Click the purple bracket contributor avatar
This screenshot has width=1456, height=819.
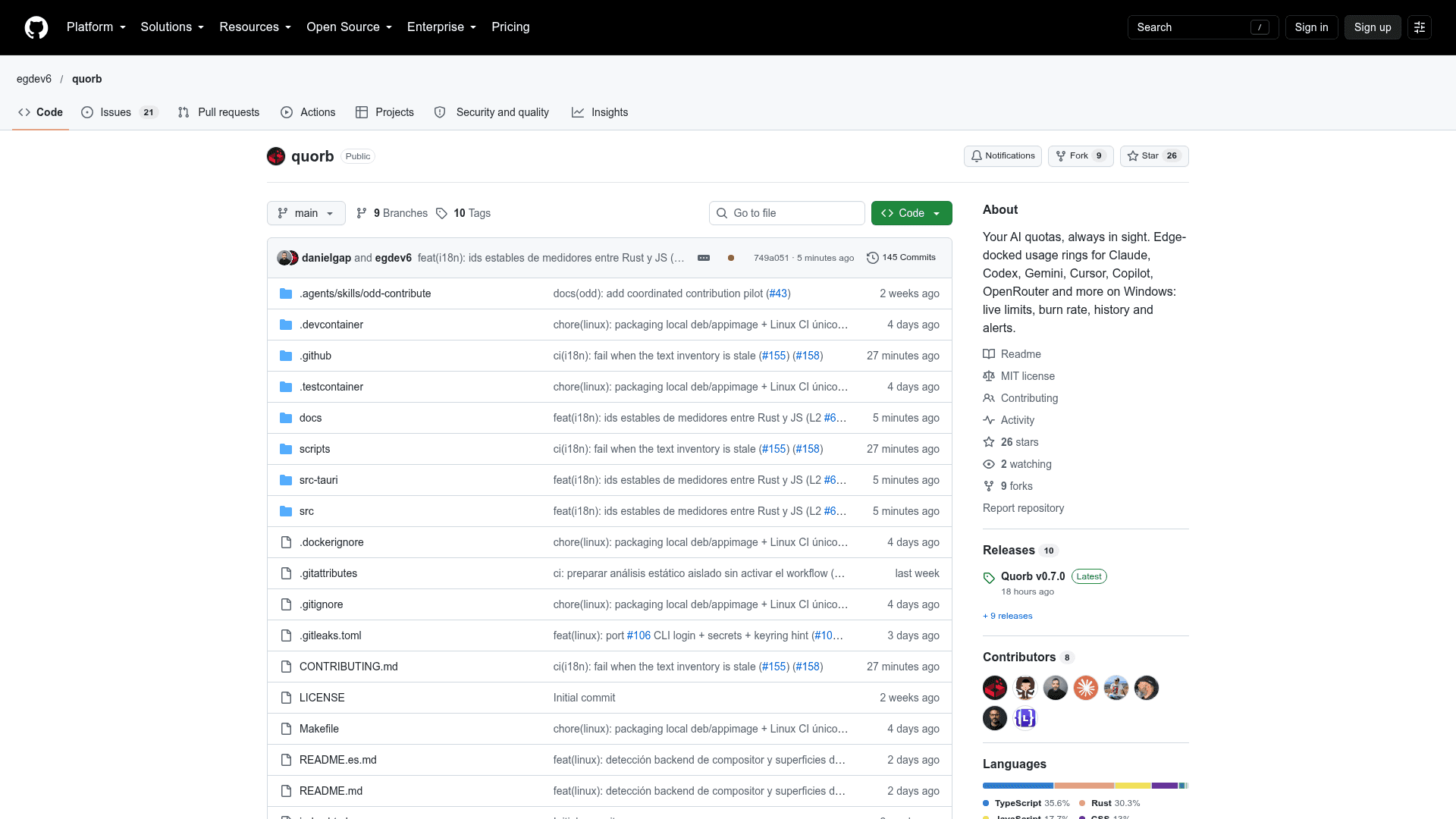[x=1025, y=718]
